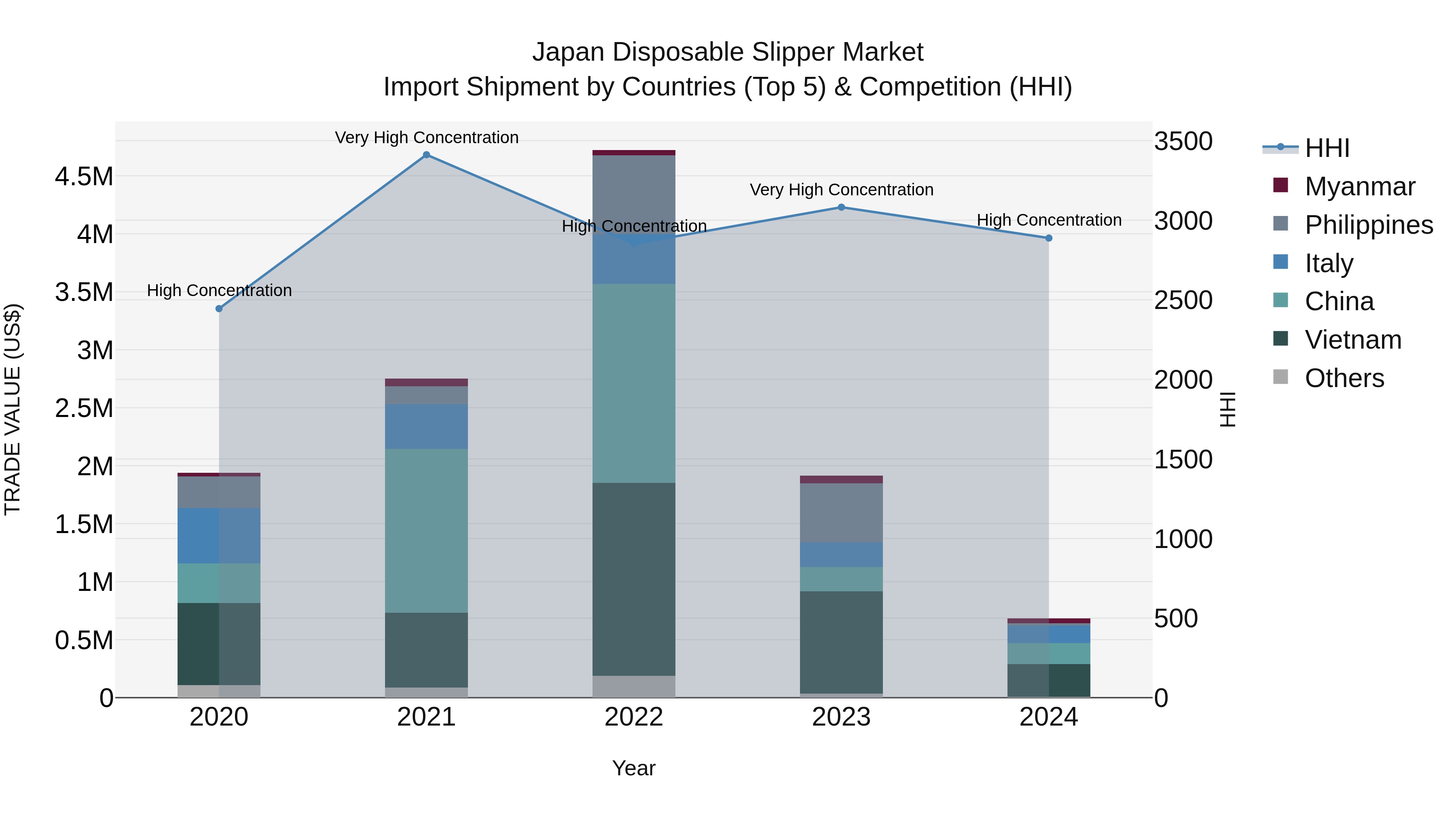Viewport: 1456px width, 819px height.
Task: Click the 2023 x-axis year label
Action: click(841, 717)
